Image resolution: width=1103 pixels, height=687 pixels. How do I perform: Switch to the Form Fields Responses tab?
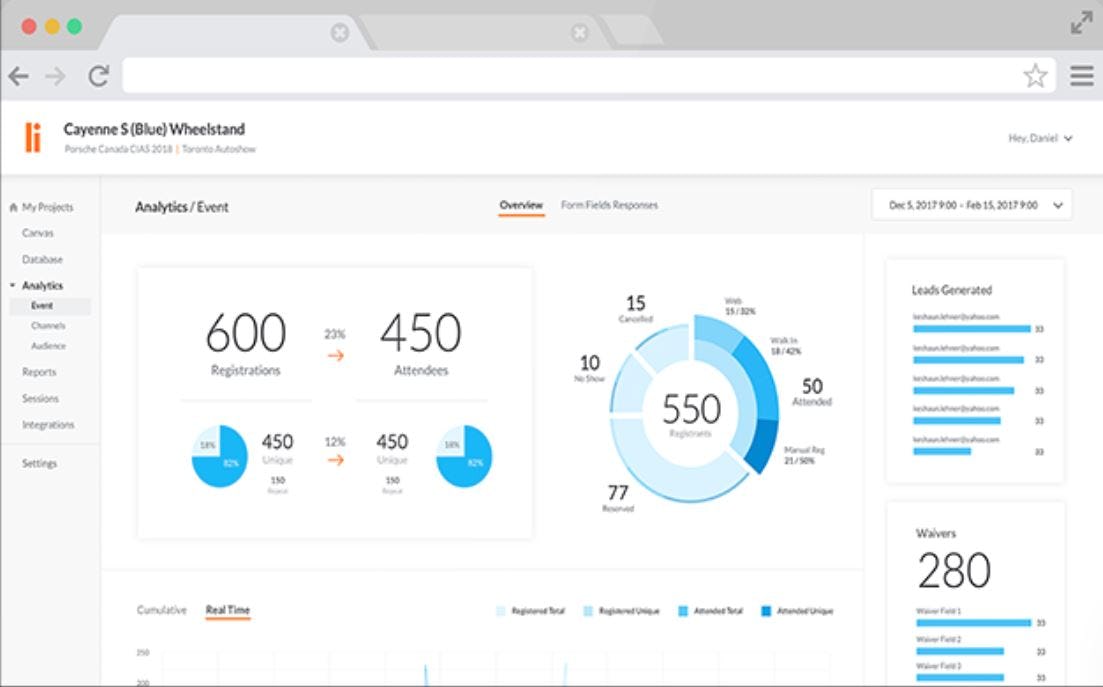(x=608, y=205)
